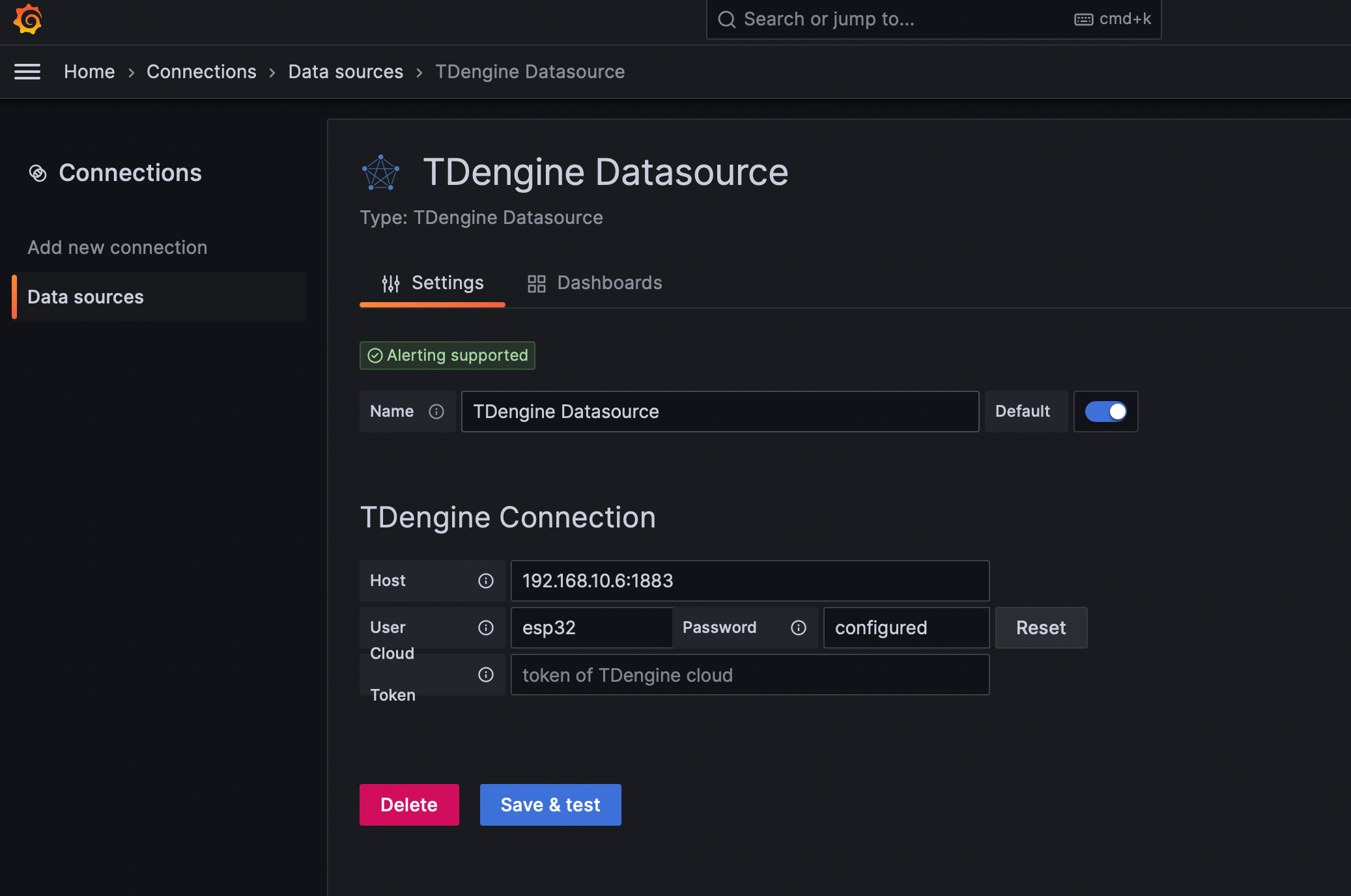Click the Cloud Token input placeholder
The image size is (1351, 896).
749,675
